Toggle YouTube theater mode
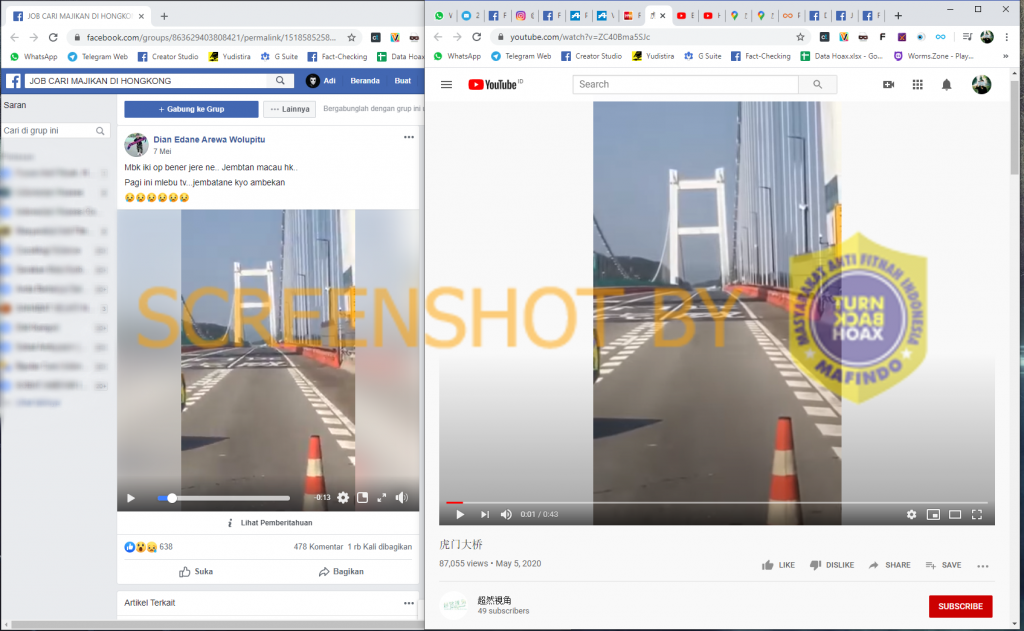This screenshot has height=631, width=1024. pos(955,514)
